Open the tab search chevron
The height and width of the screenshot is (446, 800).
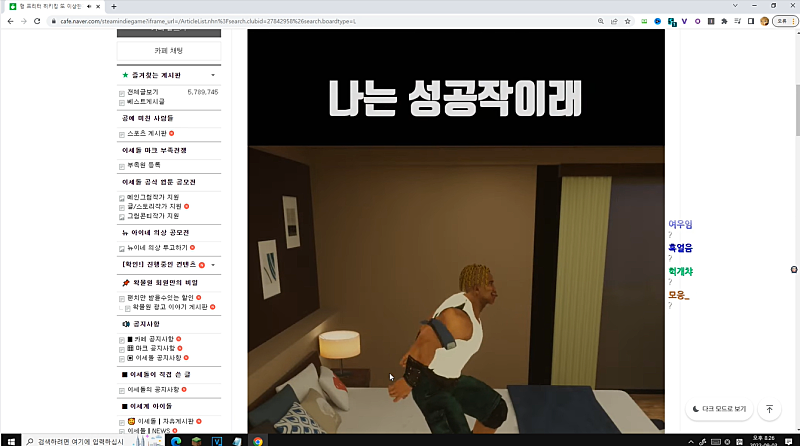tap(735, 6)
